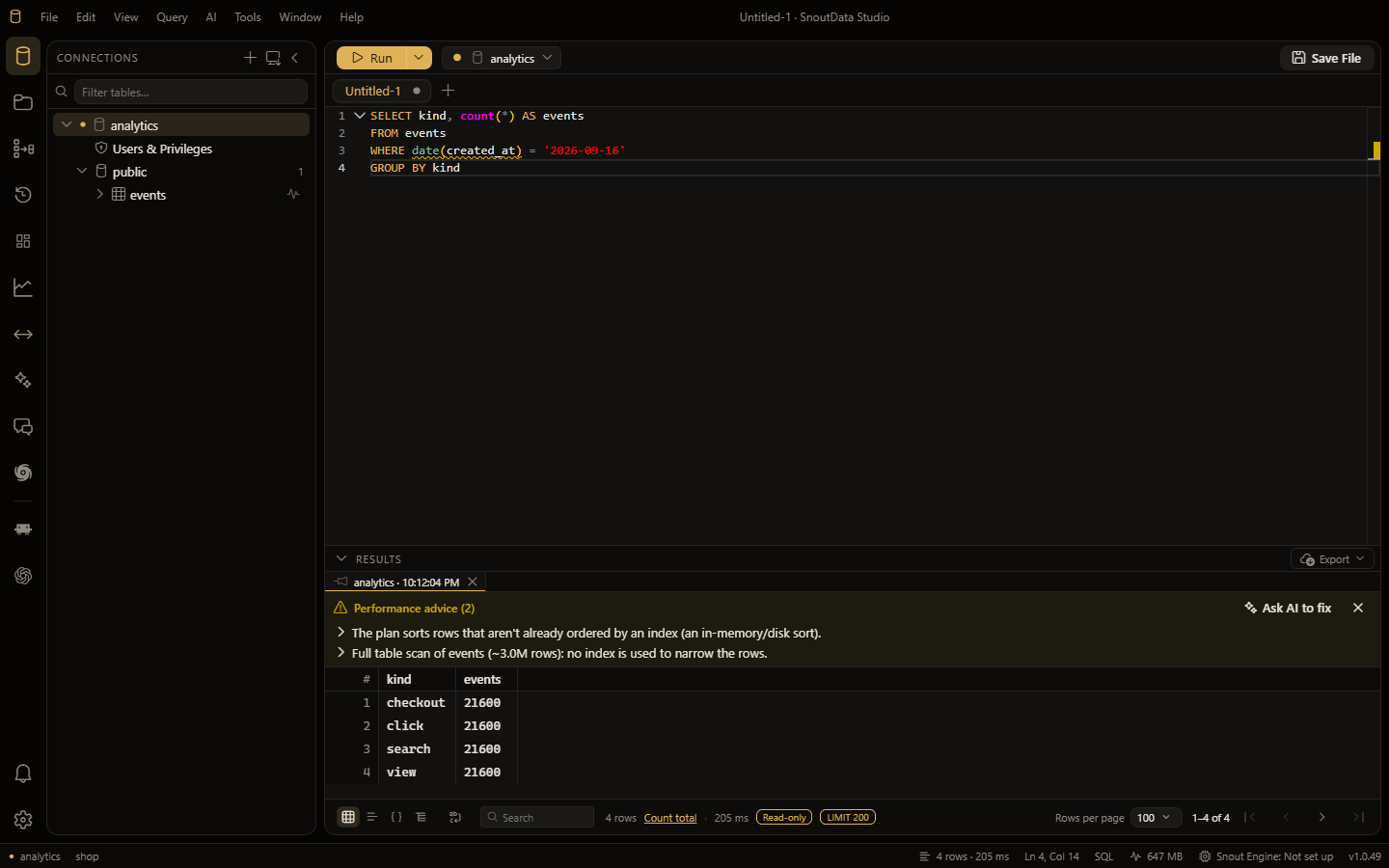Toggle the Read-only badge

coord(784,817)
